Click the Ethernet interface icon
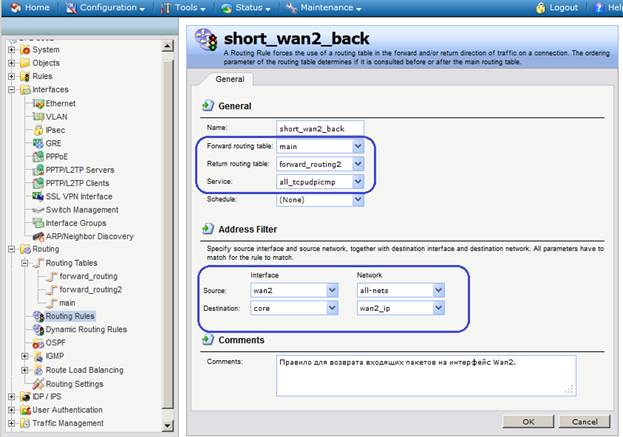 [x=38, y=104]
